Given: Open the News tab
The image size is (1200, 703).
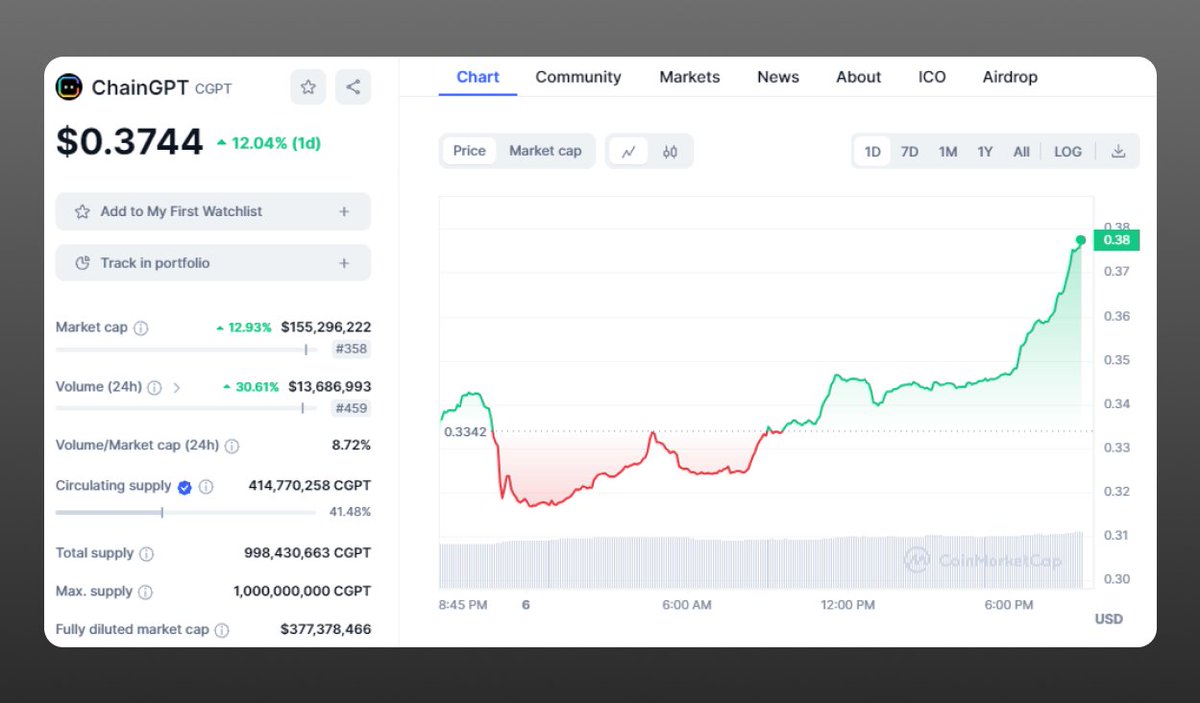Looking at the screenshot, I should click(x=777, y=77).
